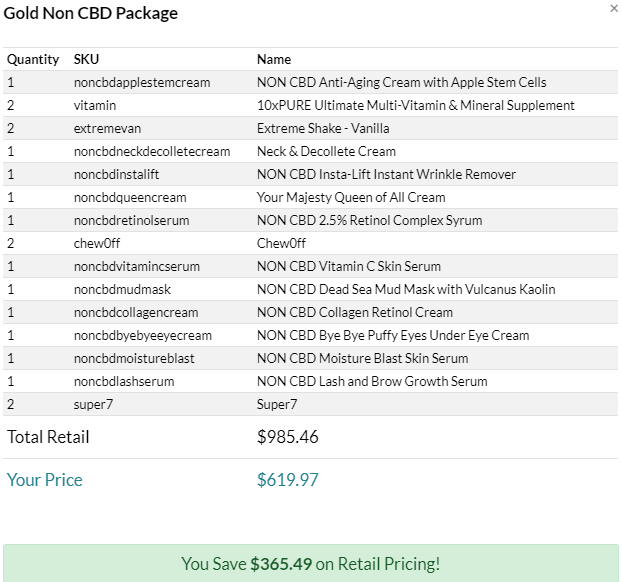Click the noncbdinstalift SKU text

click(x=116, y=175)
